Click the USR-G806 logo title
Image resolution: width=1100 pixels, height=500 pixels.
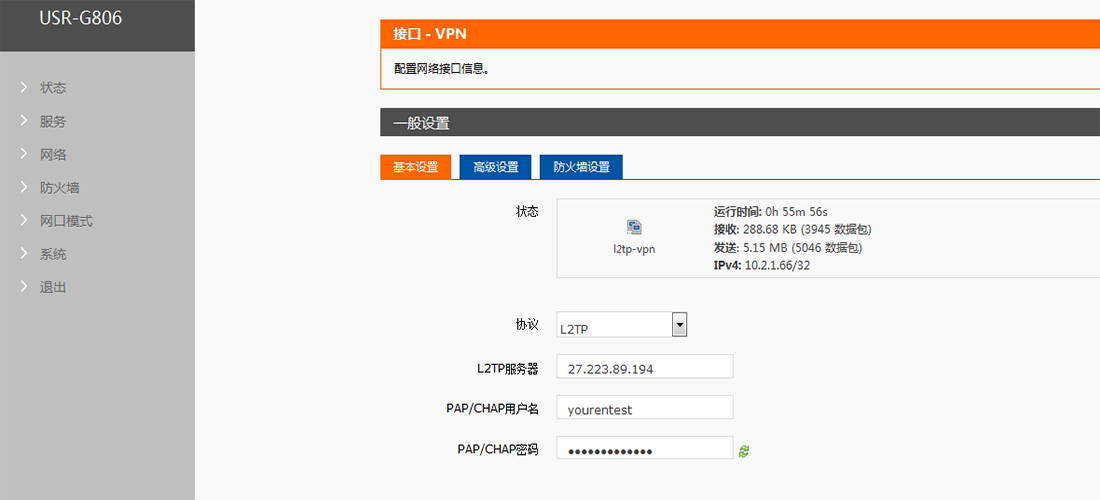click(80, 18)
